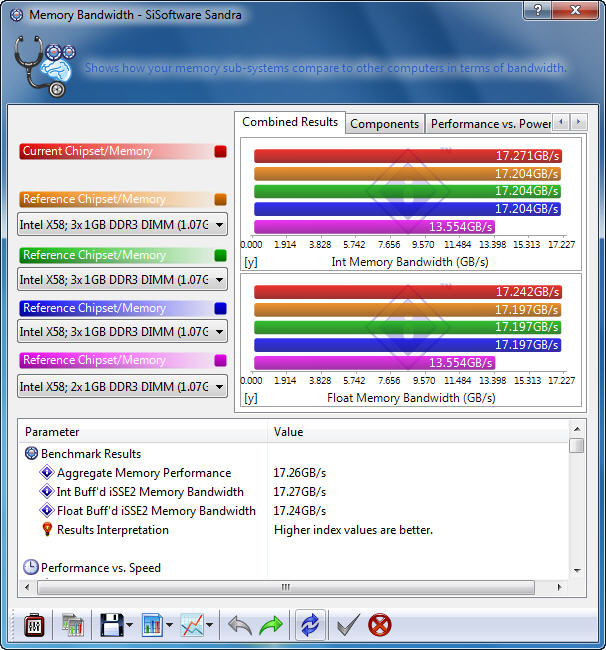The width and height of the screenshot is (606, 650).
Task: Click the line graph icon in toolbar
Action: (x=192, y=625)
